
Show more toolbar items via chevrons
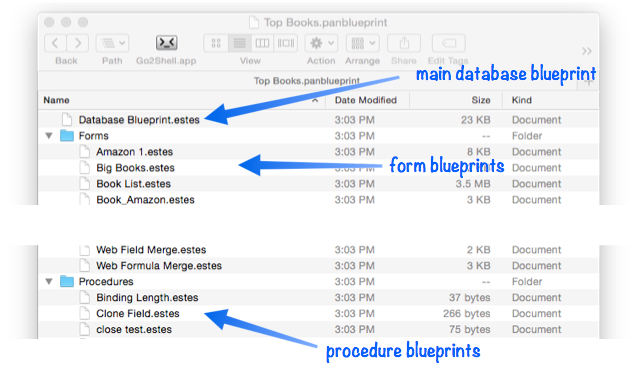(587, 51)
